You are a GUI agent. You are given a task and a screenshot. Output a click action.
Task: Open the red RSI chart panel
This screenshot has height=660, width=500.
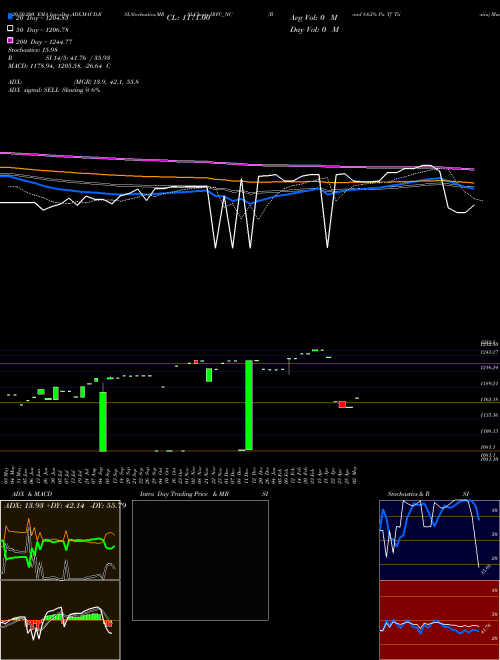[x=439, y=620]
